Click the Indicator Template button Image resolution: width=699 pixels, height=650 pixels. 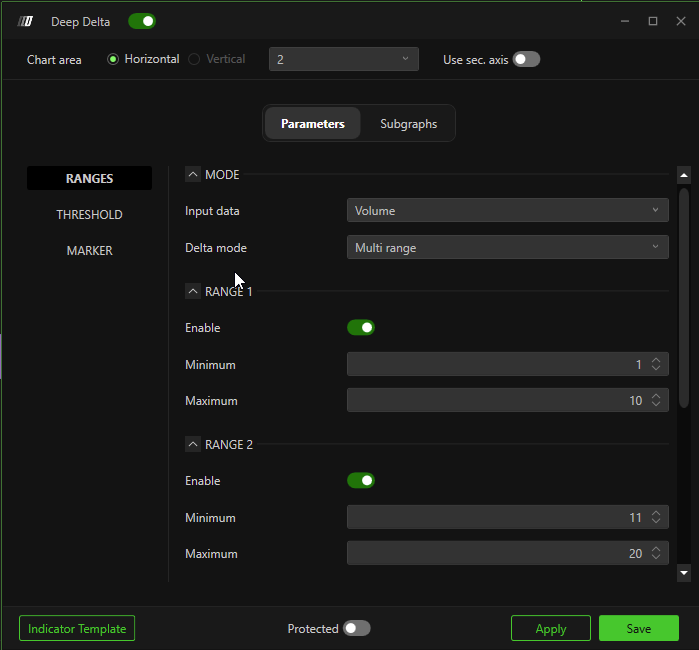click(77, 628)
